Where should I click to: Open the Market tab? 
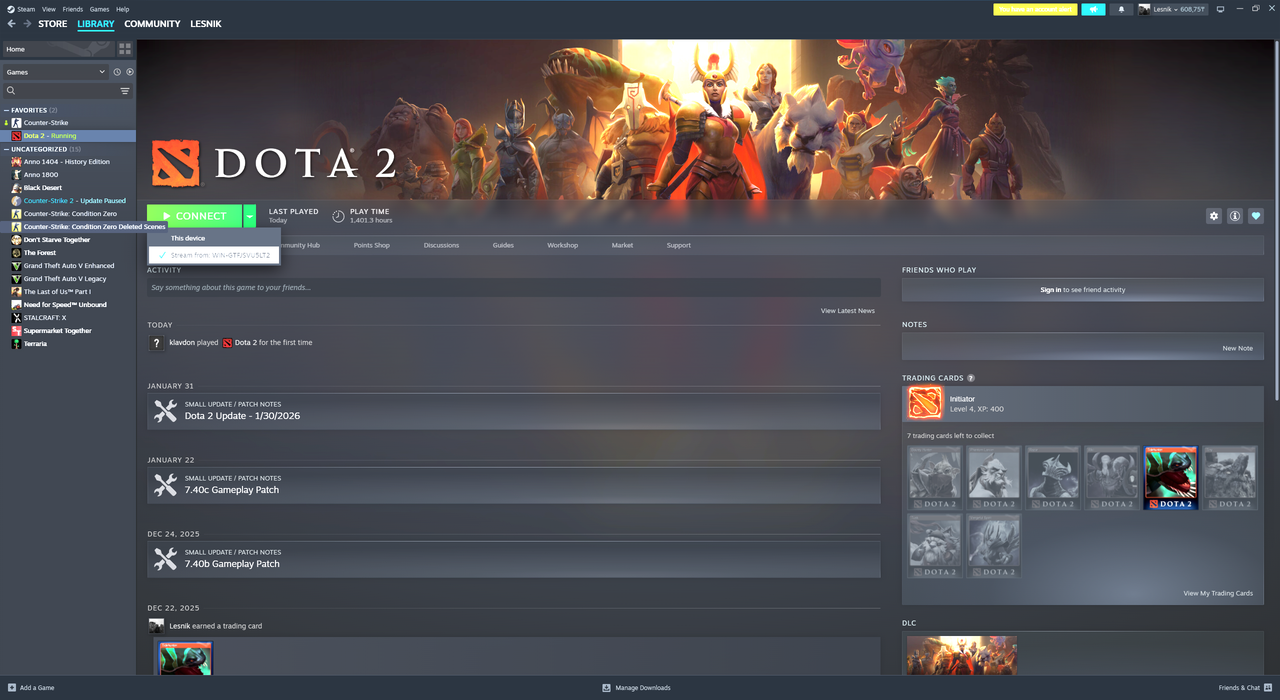(622, 245)
